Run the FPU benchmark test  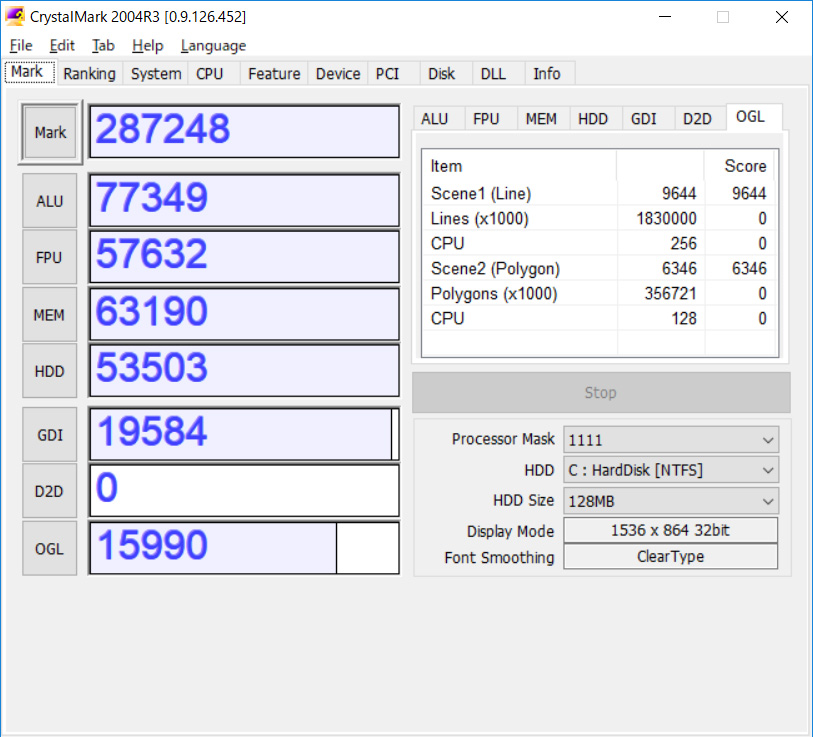(x=49, y=257)
